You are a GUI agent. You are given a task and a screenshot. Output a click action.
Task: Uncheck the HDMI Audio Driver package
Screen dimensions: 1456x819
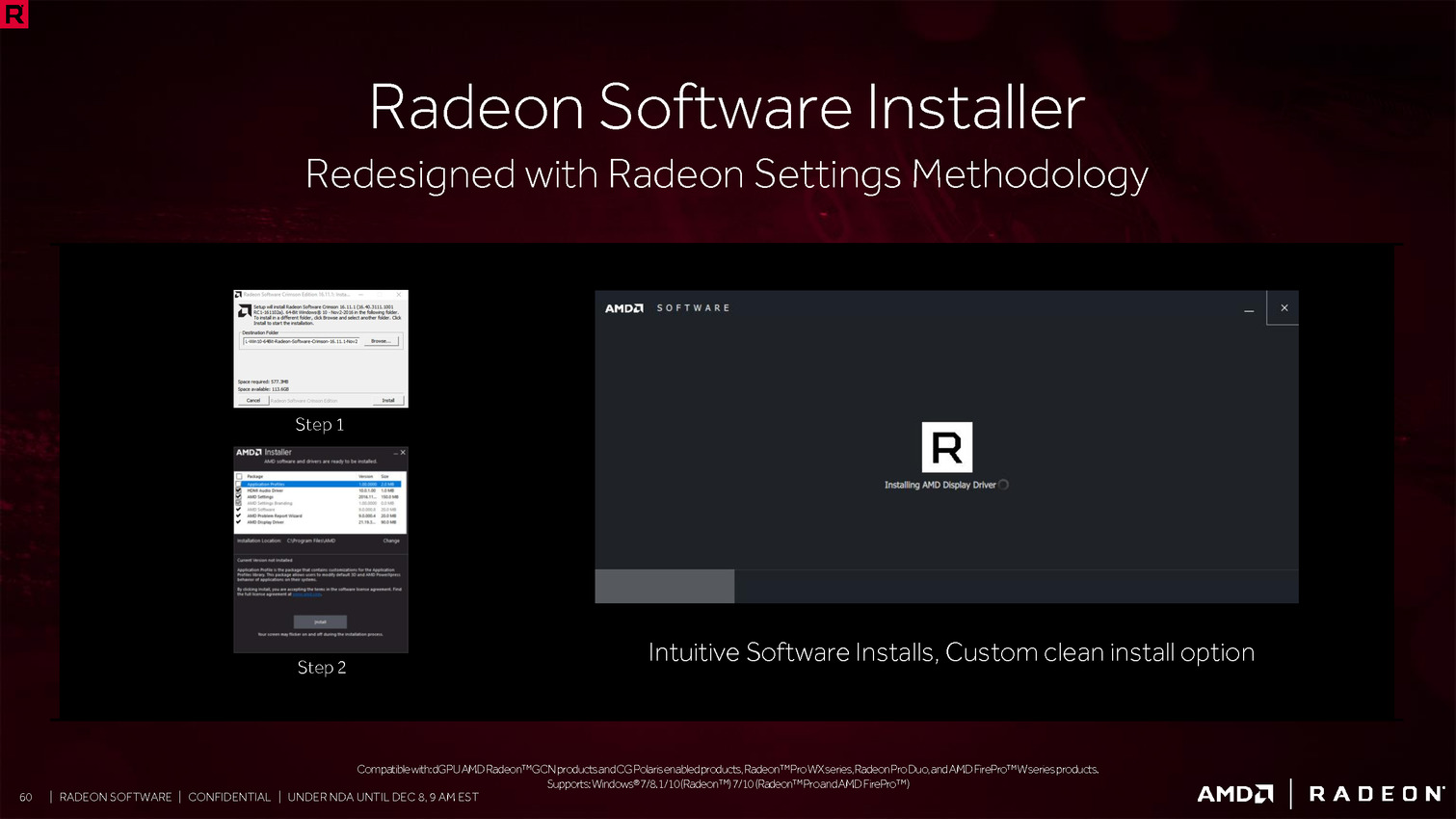pos(239,490)
